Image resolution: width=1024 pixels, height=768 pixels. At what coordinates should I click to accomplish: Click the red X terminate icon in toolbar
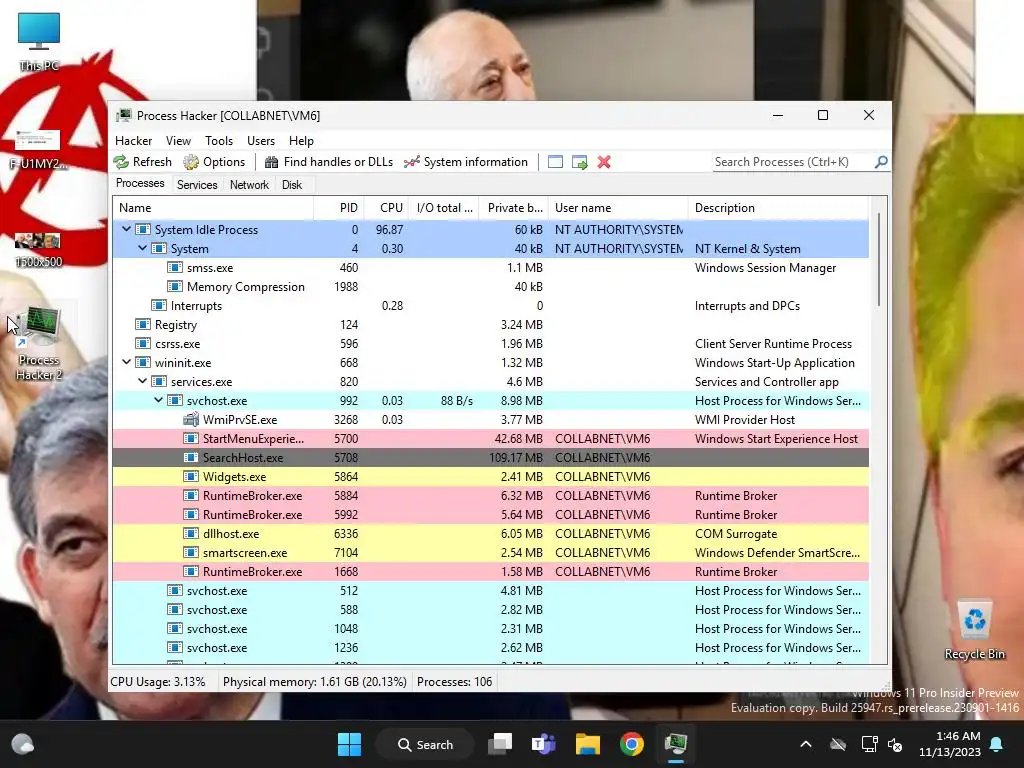coord(604,162)
